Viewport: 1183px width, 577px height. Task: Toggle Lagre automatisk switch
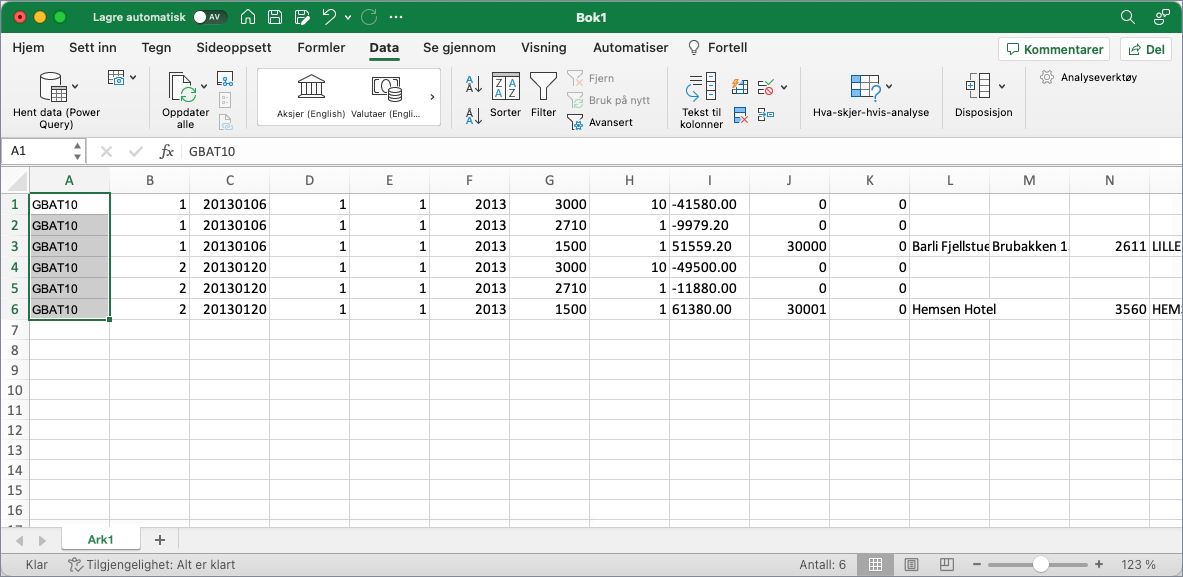(x=210, y=17)
